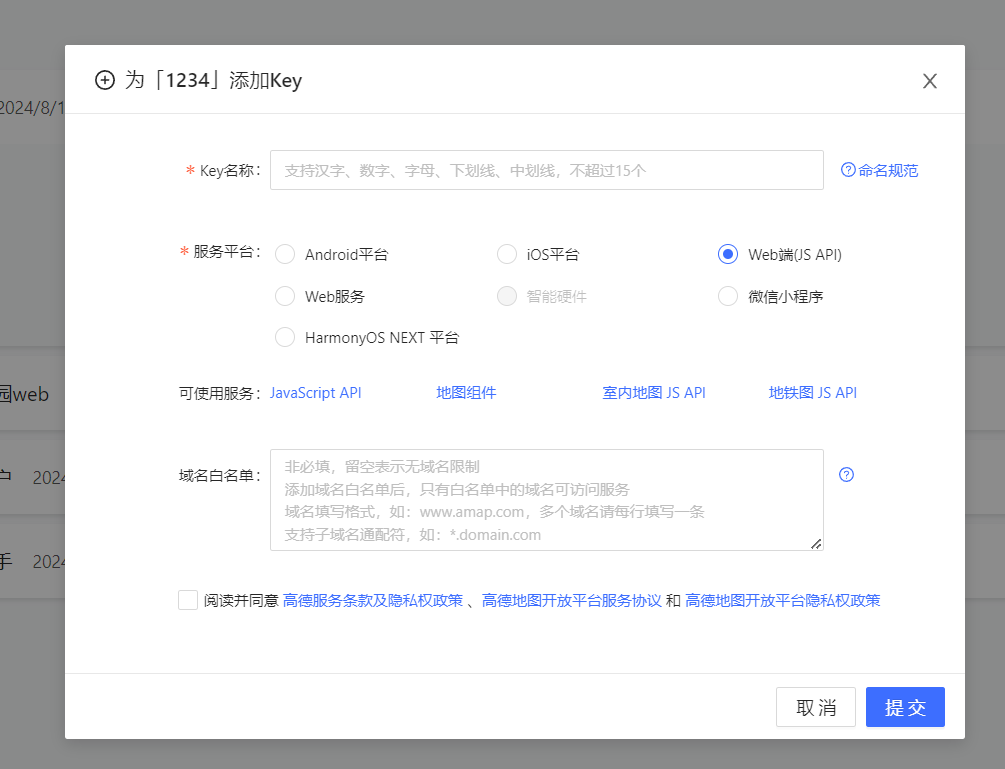Select the iOS平台 radio button
This screenshot has height=769, width=1005.
pyautogui.click(x=507, y=254)
